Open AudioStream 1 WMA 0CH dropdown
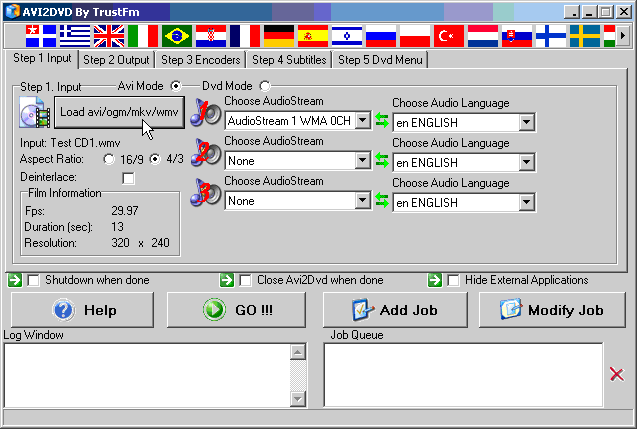 [x=362, y=121]
